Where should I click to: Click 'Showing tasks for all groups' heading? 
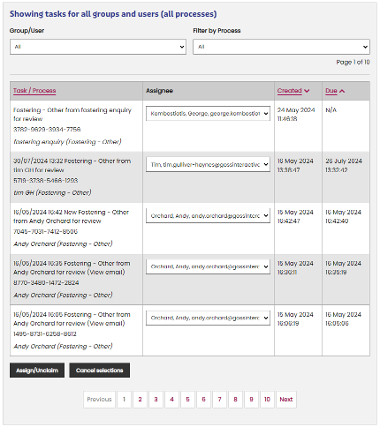pyautogui.click(x=113, y=14)
